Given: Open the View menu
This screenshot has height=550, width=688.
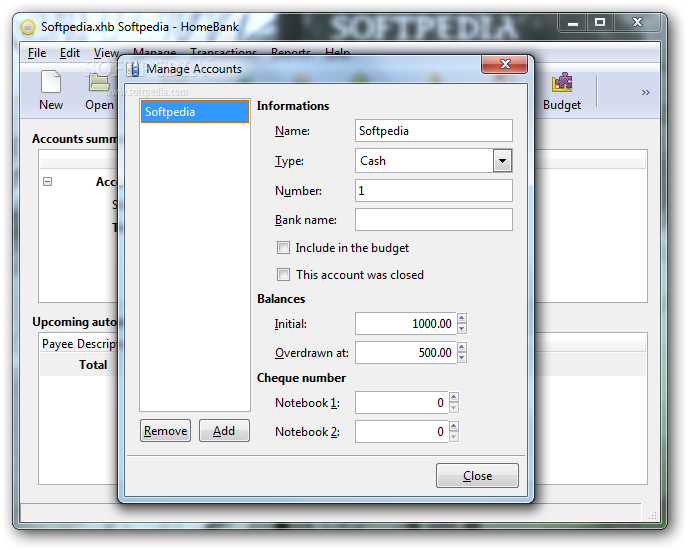Looking at the screenshot, I should tap(106, 53).
